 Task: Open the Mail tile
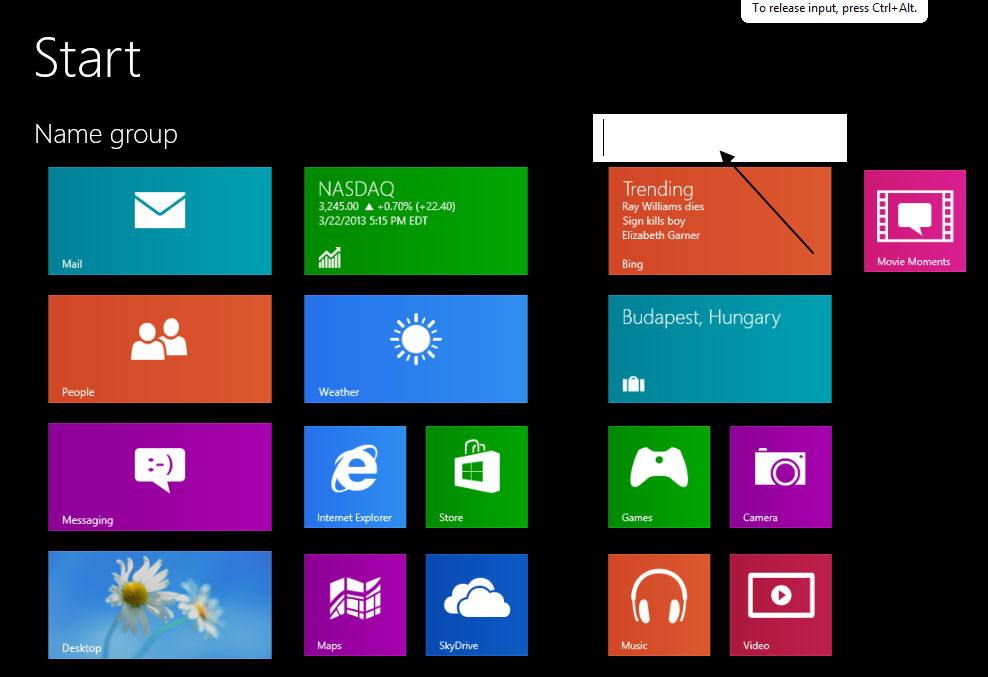pos(160,221)
